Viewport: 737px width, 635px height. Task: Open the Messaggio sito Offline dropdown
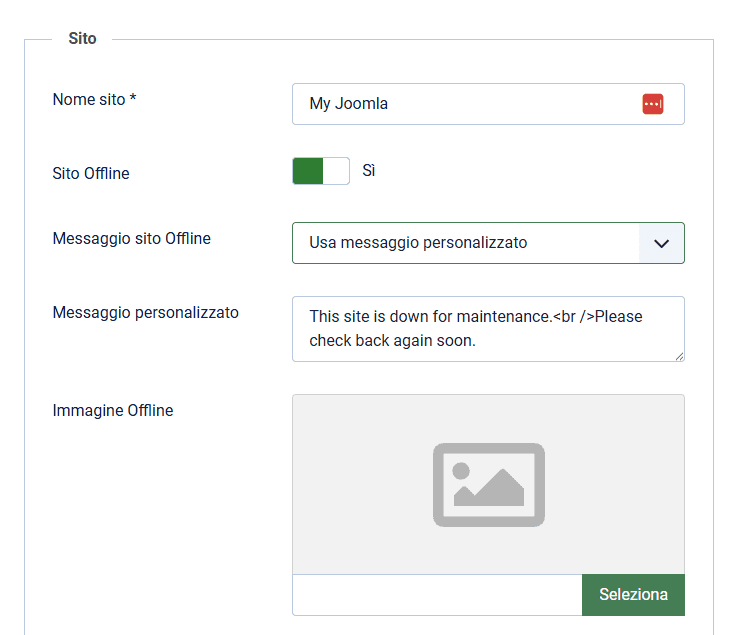[x=488, y=243]
